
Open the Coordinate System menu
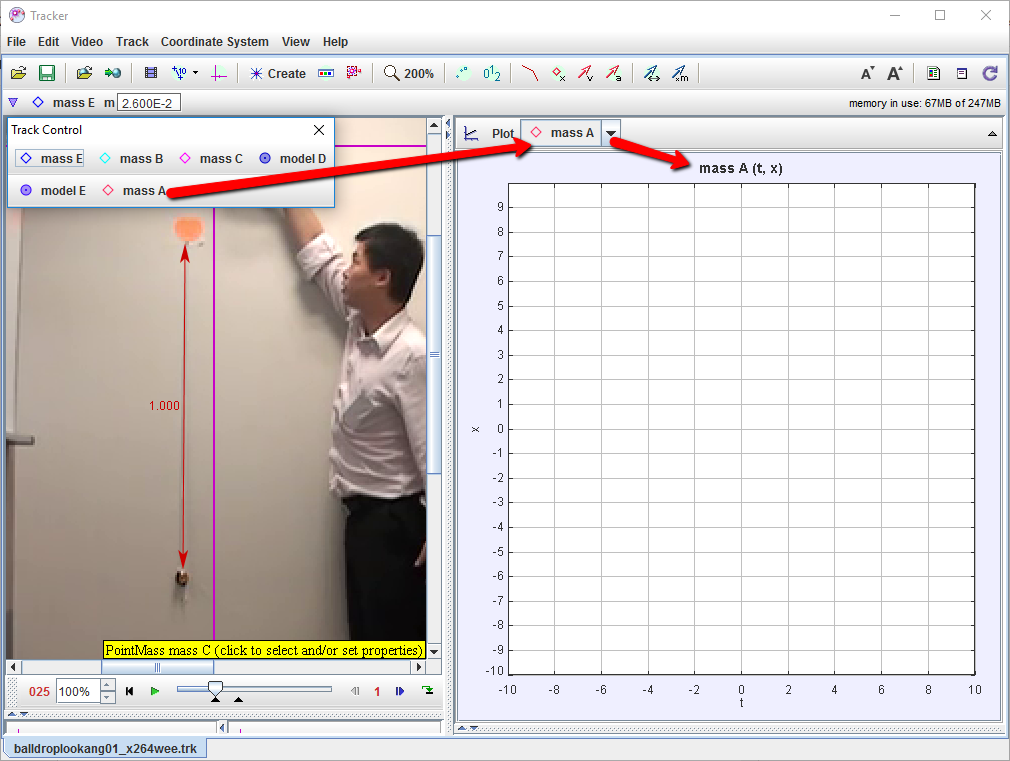tap(214, 42)
